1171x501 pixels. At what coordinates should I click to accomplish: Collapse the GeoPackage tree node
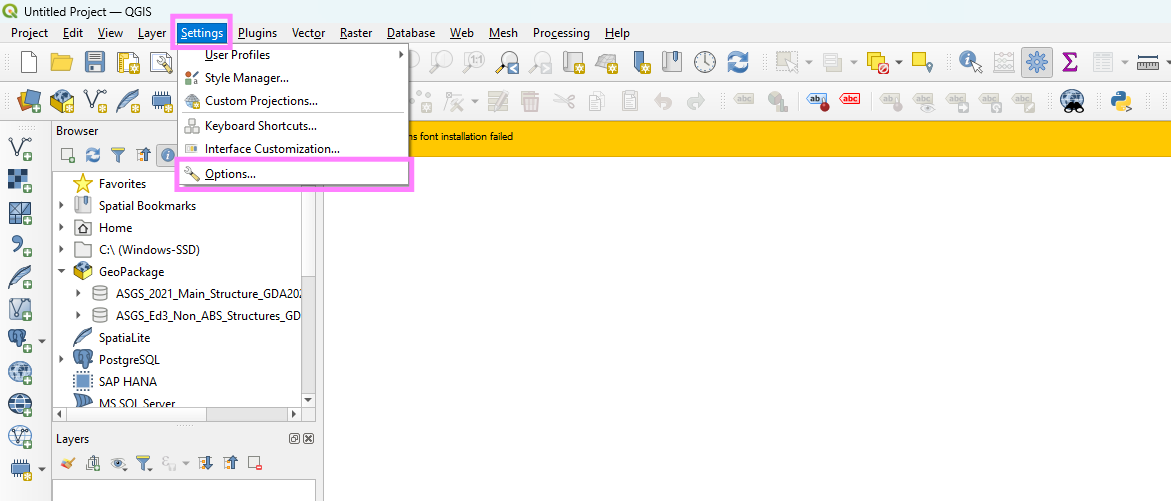tap(61, 272)
